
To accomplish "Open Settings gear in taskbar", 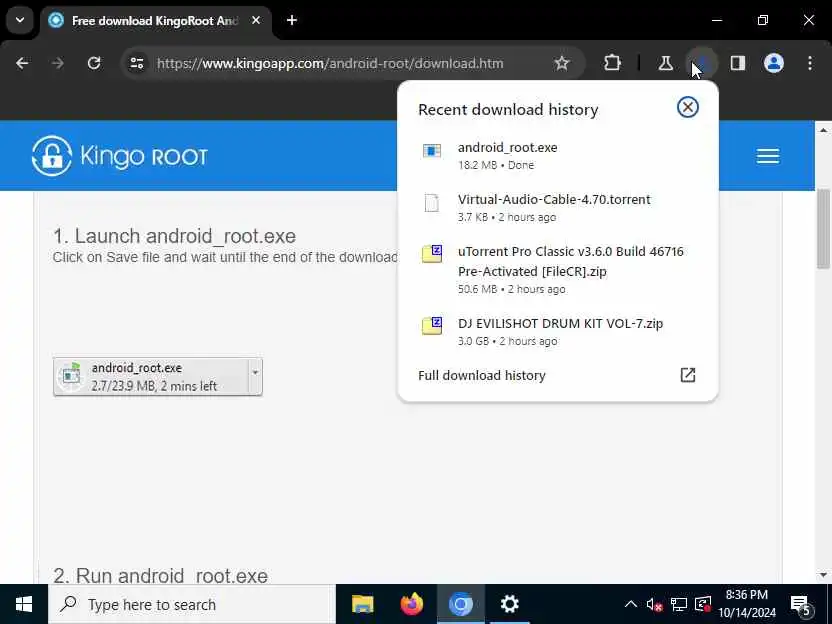I will tap(509, 604).
